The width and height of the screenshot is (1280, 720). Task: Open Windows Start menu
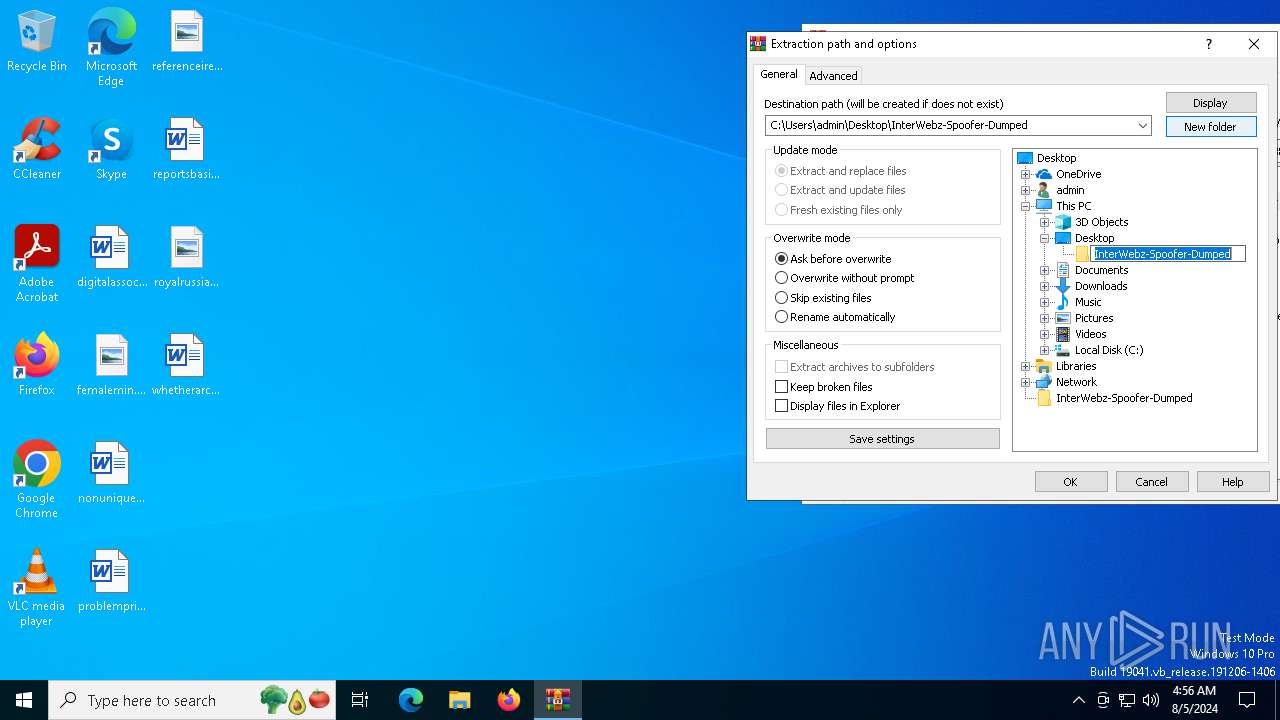(x=24, y=700)
